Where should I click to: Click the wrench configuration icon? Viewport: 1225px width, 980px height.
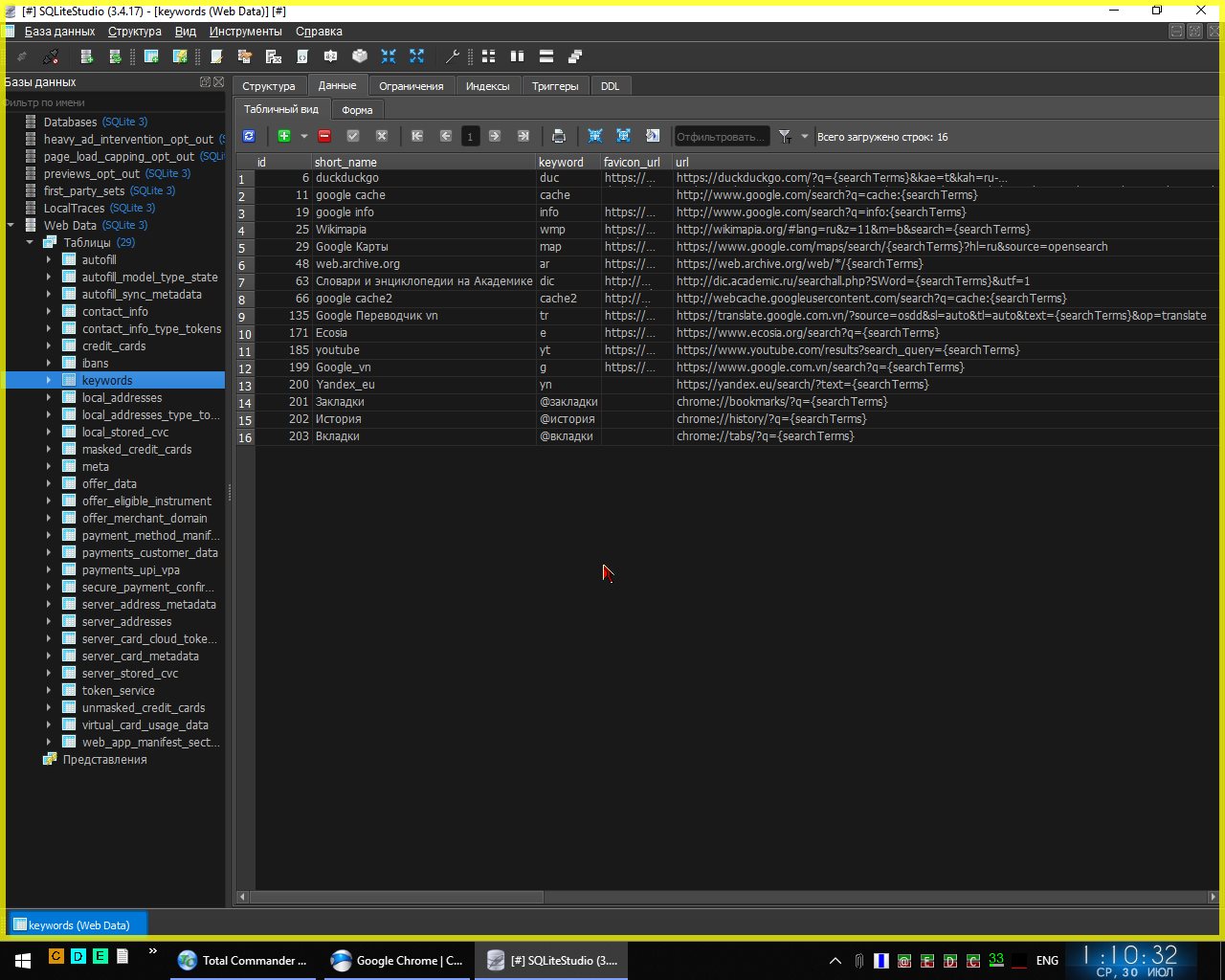453,56
